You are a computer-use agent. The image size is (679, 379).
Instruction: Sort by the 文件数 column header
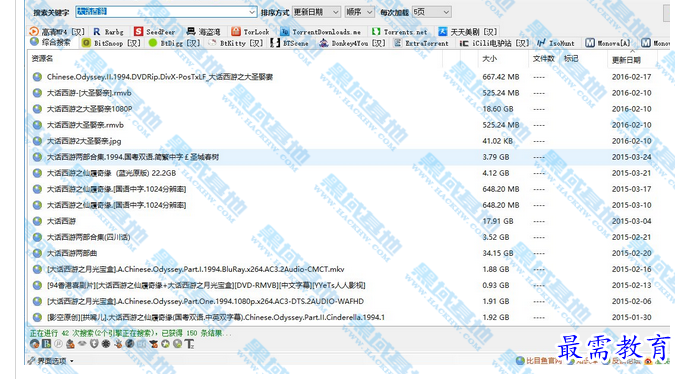(543, 58)
